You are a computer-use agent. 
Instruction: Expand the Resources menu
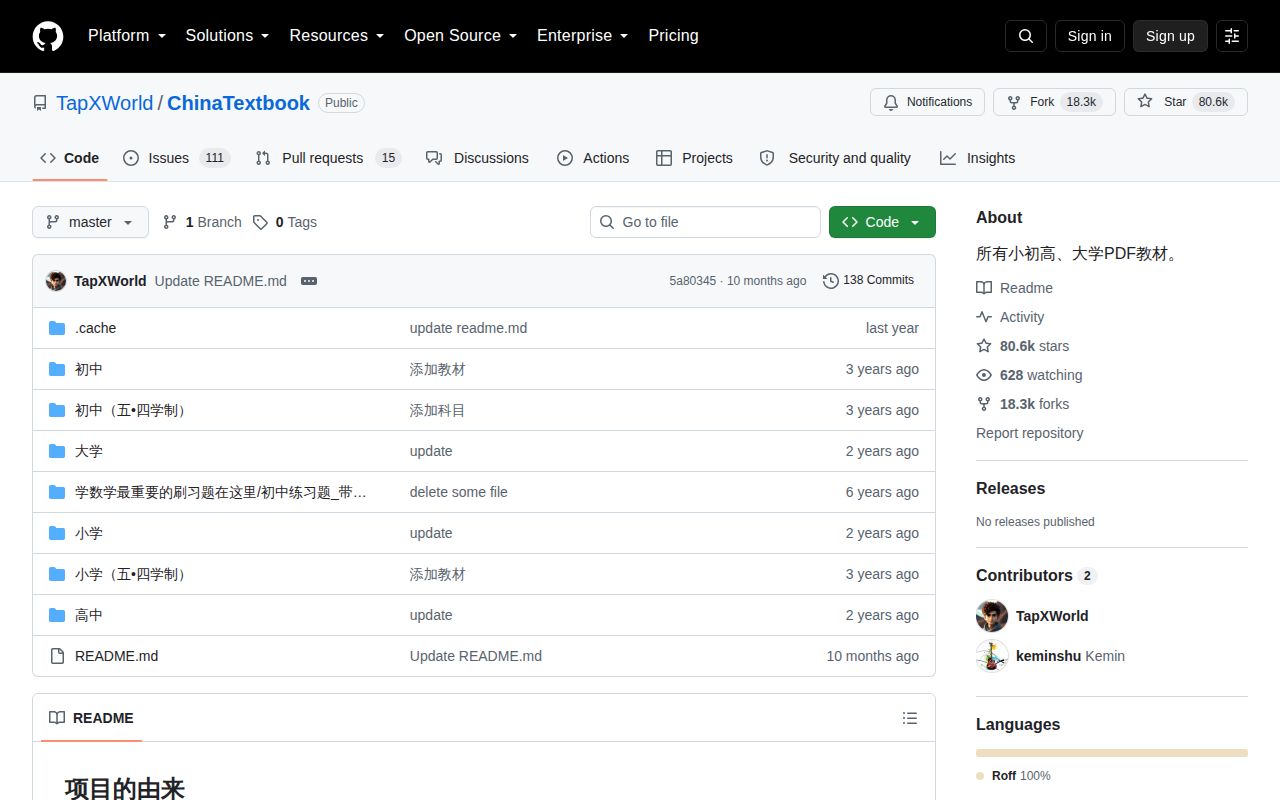337,36
